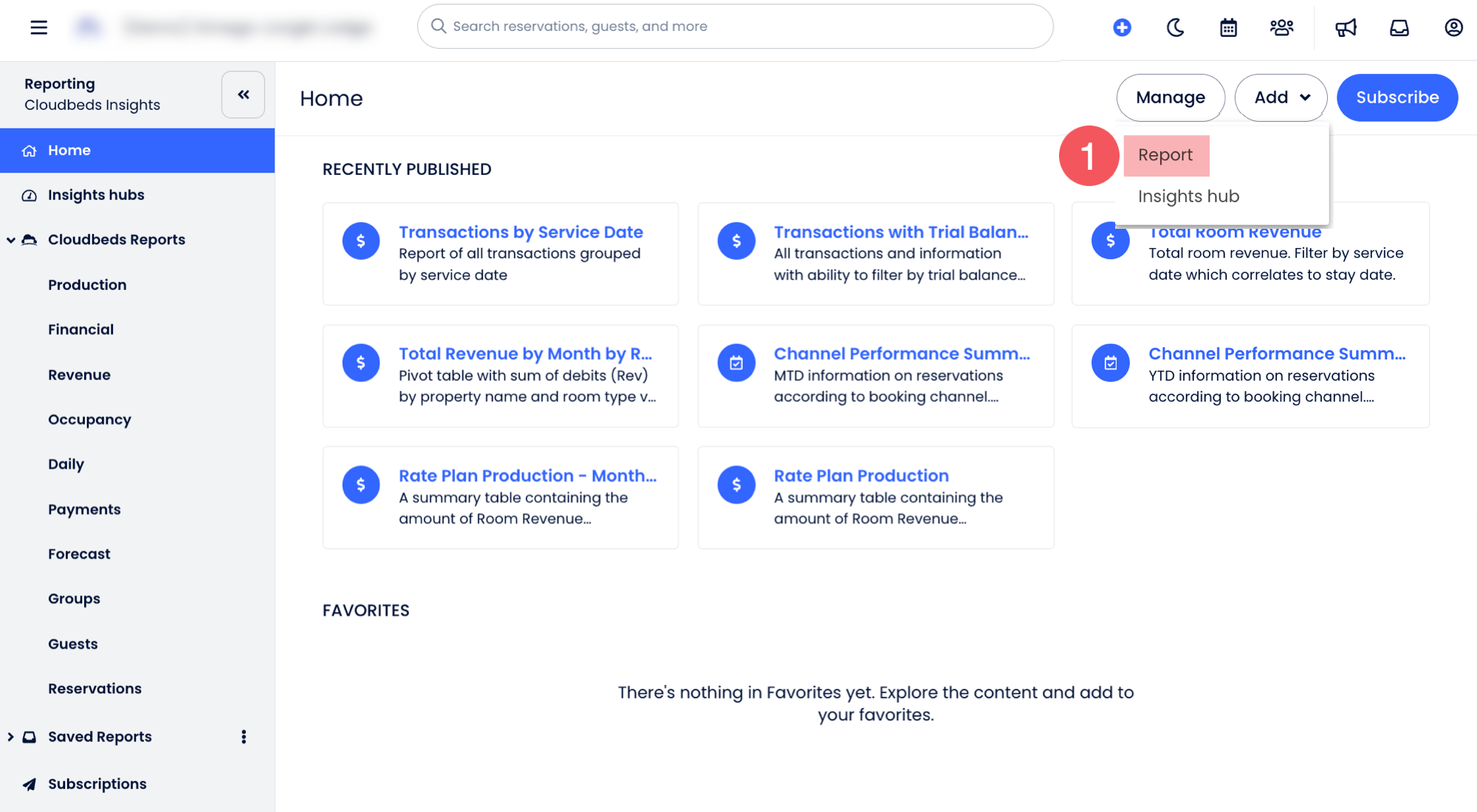
Task: Open the user account profile icon
Action: (1453, 27)
